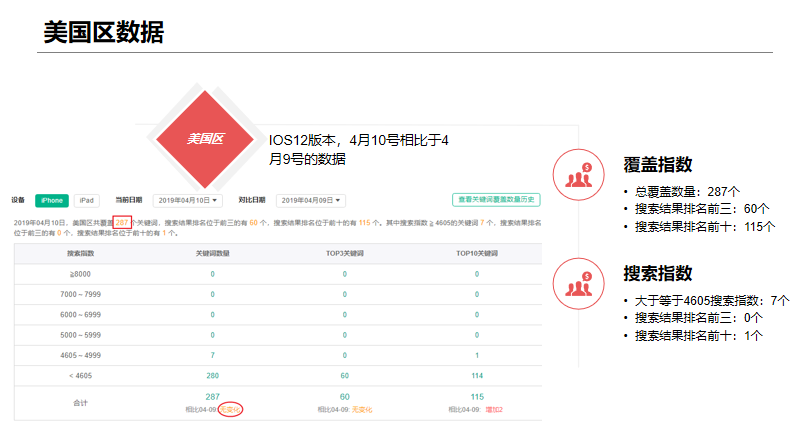Click the red-boxed 287 keyword count

(x=121, y=221)
